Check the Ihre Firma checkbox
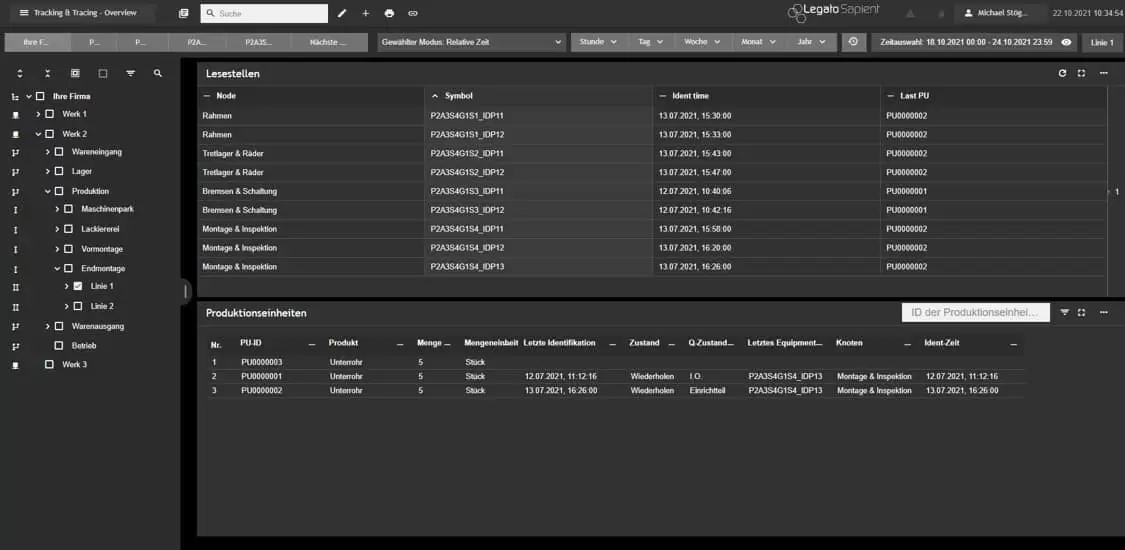This screenshot has width=1125, height=550. click(40, 96)
